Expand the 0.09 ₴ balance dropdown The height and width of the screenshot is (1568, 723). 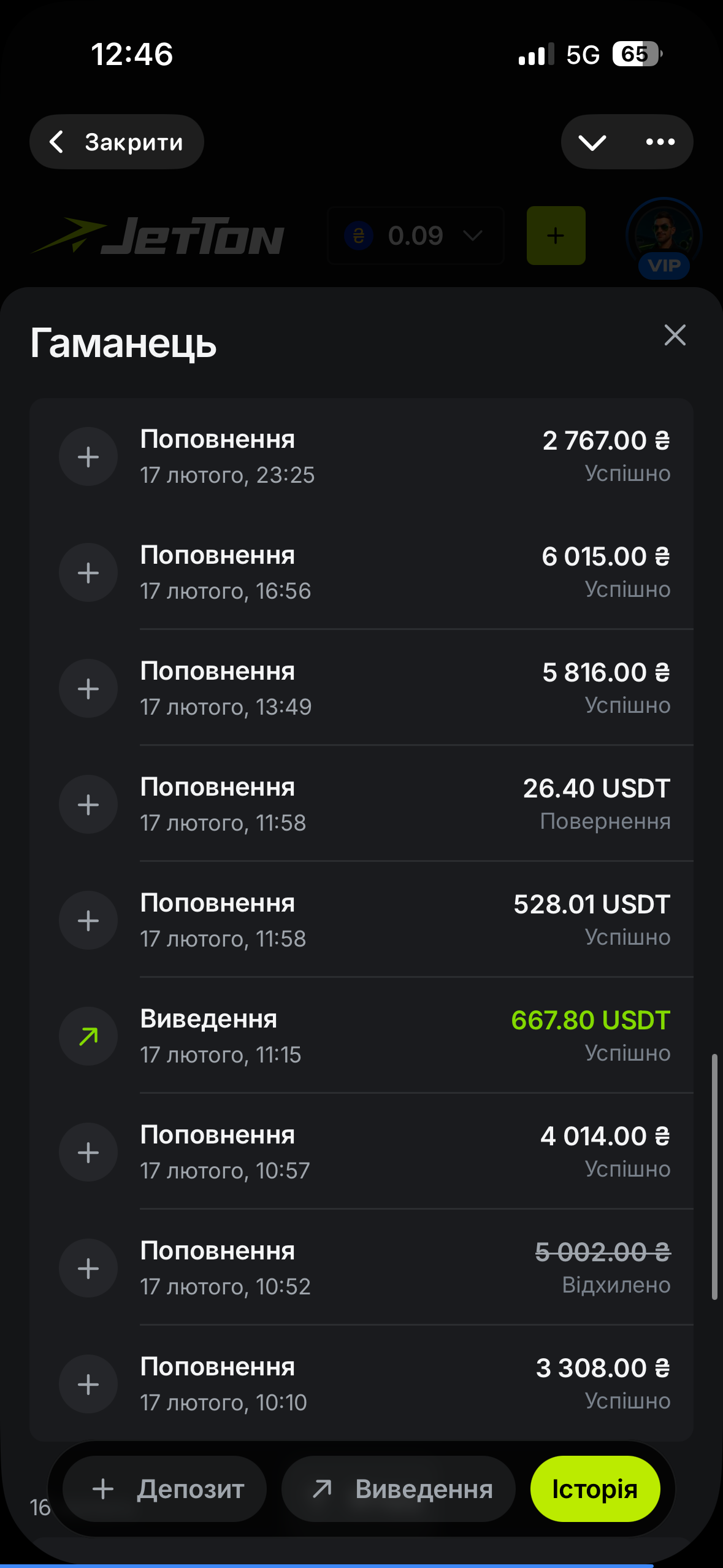(x=416, y=236)
